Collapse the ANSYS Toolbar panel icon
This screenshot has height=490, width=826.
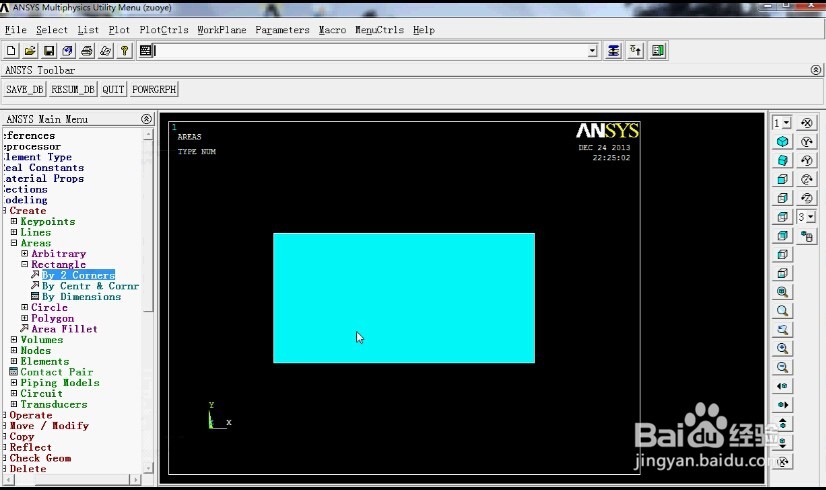(815, 70)
